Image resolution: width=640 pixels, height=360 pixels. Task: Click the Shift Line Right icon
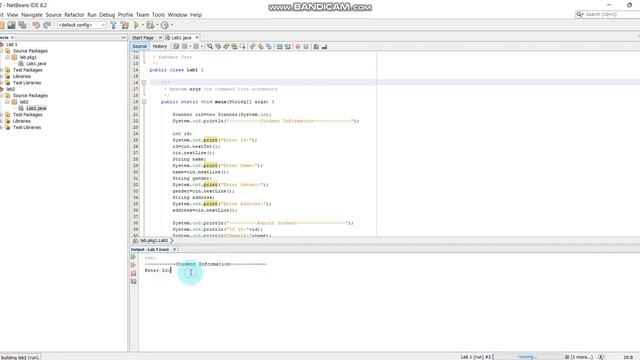pyautogui.click(x=287, y=47)
